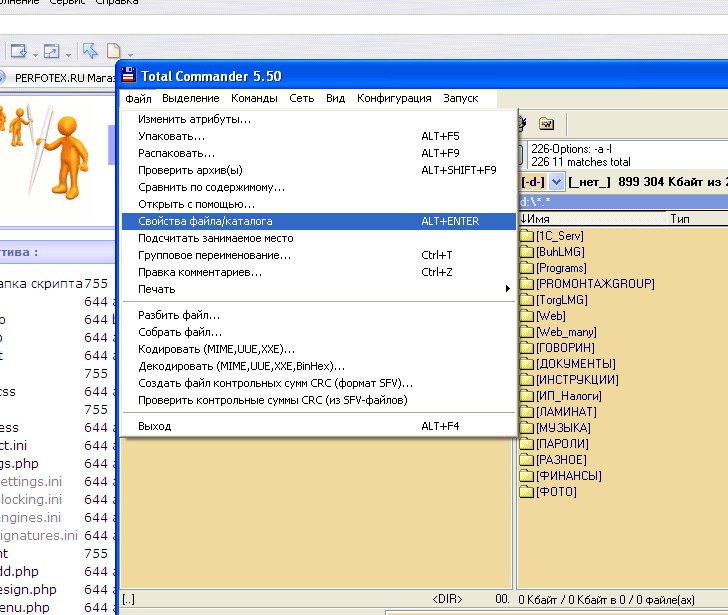This screenshot has width=728, height=615.
Task: Select the [ИНСТРУКЦИИ] folder icon
Action: pyautogui.click(x=526, y=380)
